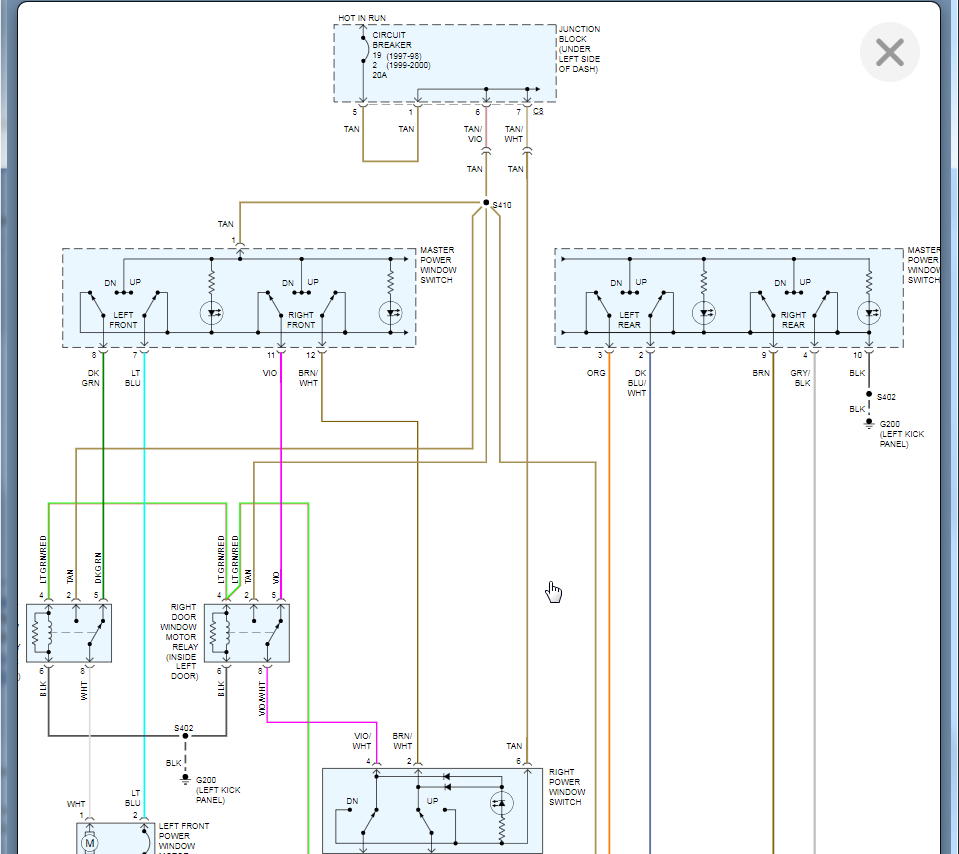Click the DK BLU/WHT wire label
Screen dimensions: 959x854
point(638,383)
